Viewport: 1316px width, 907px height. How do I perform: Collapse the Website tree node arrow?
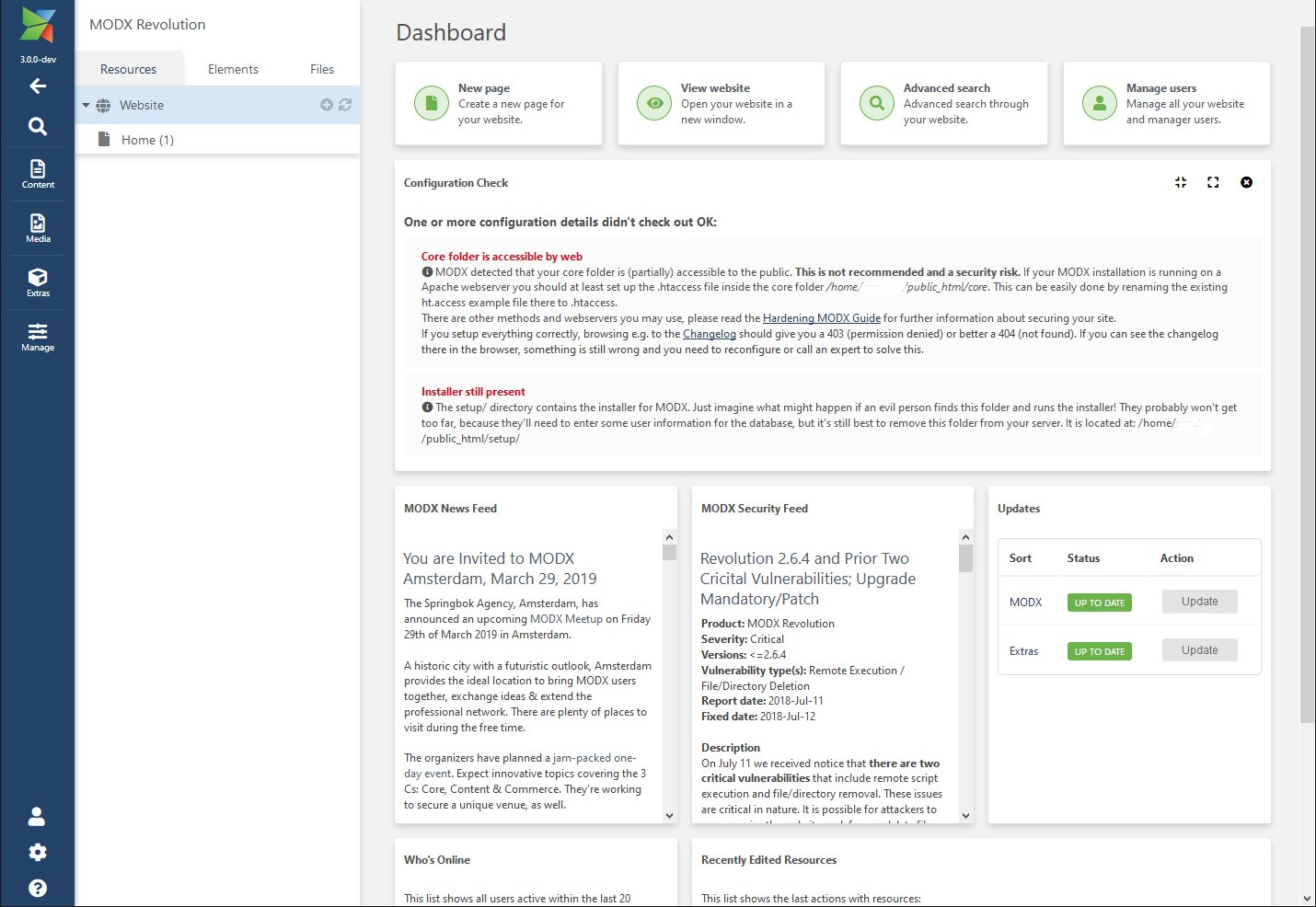pos(86,106)
